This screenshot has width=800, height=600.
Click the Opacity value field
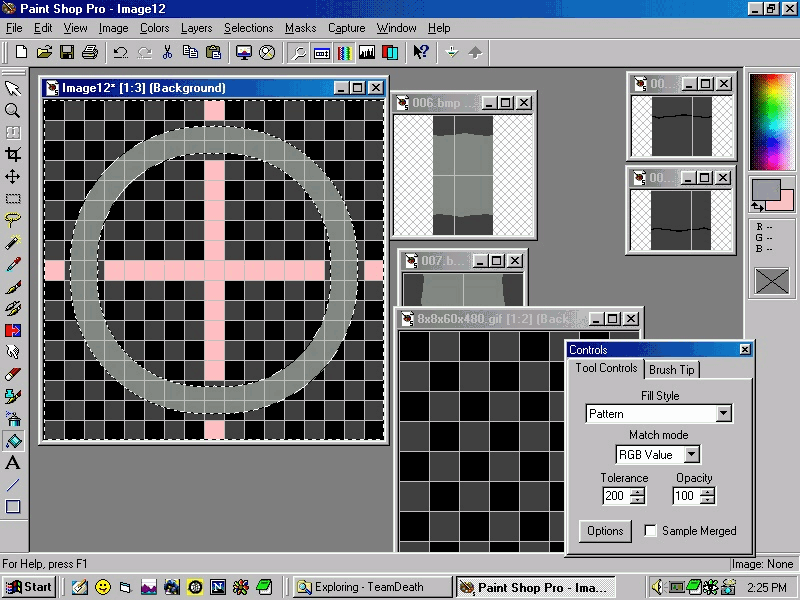point(685,496)
